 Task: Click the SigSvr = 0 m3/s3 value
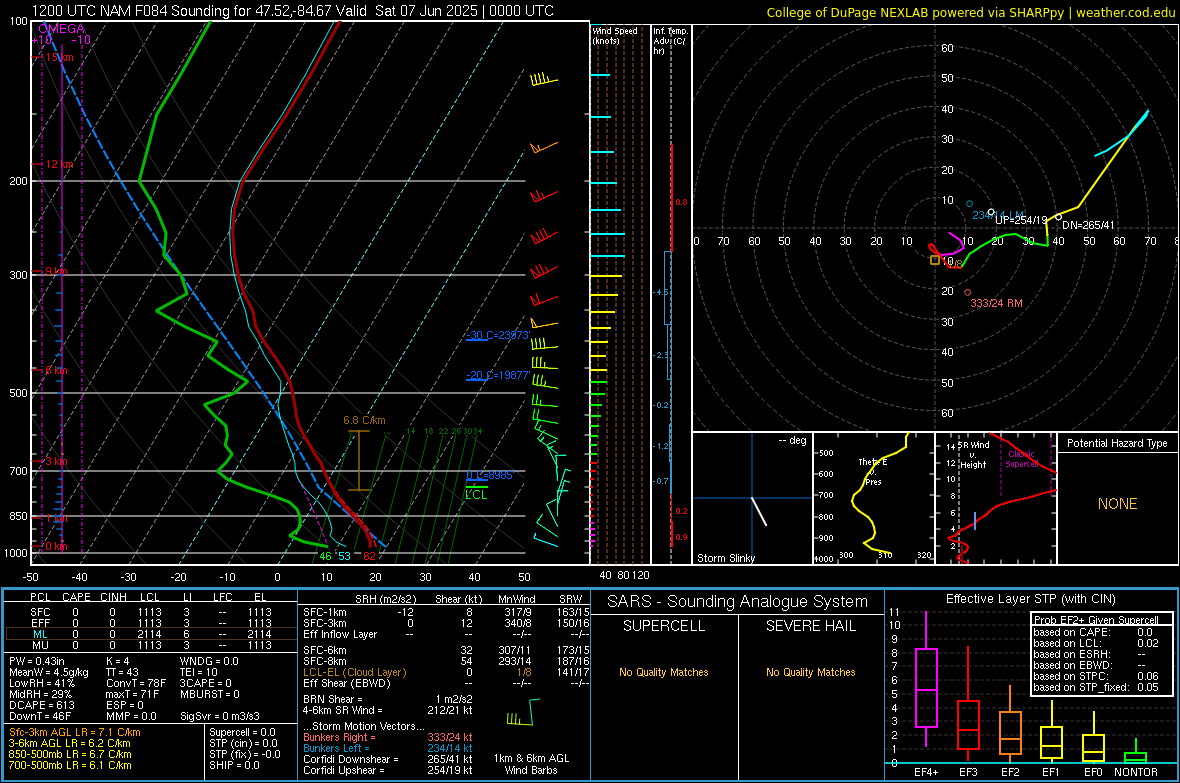click(x=220, y=716)
